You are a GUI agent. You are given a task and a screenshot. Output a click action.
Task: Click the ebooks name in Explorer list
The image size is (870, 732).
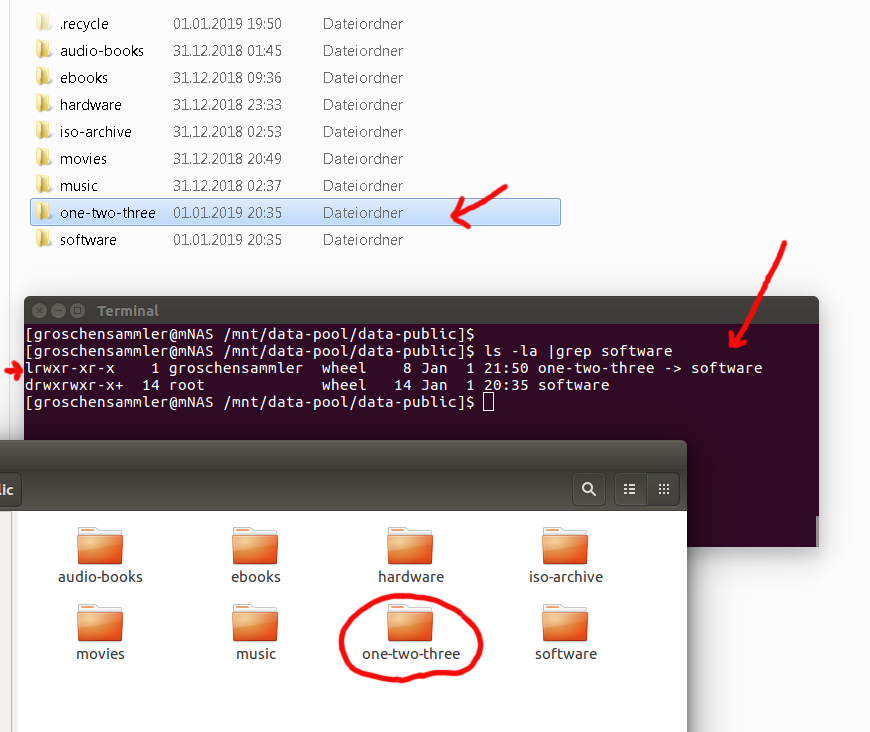(84, 78)
